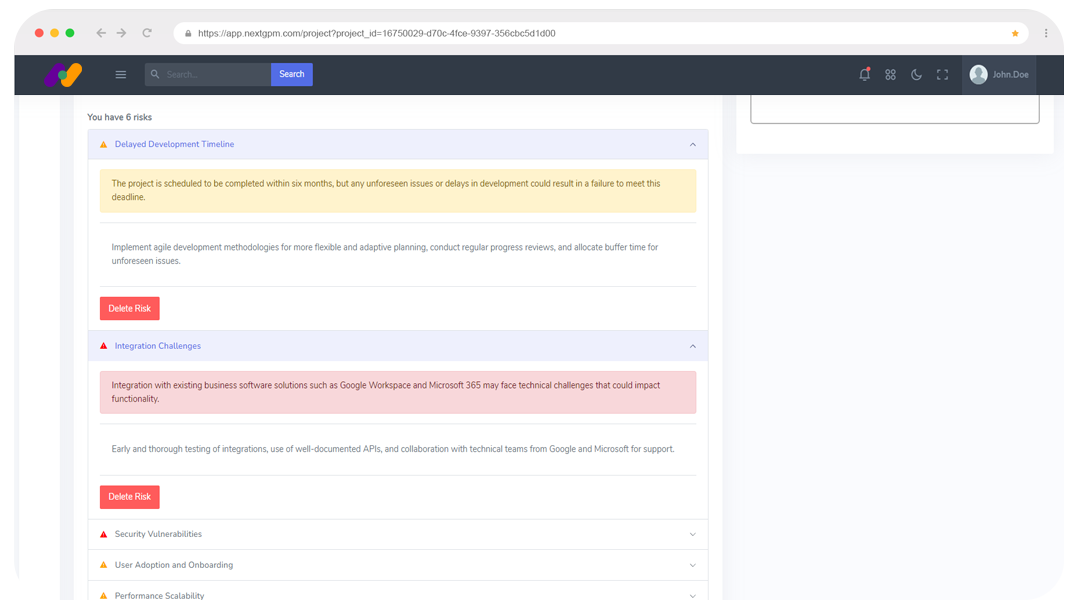
Task: Go forward in browser history
Action: click(121, 33)
